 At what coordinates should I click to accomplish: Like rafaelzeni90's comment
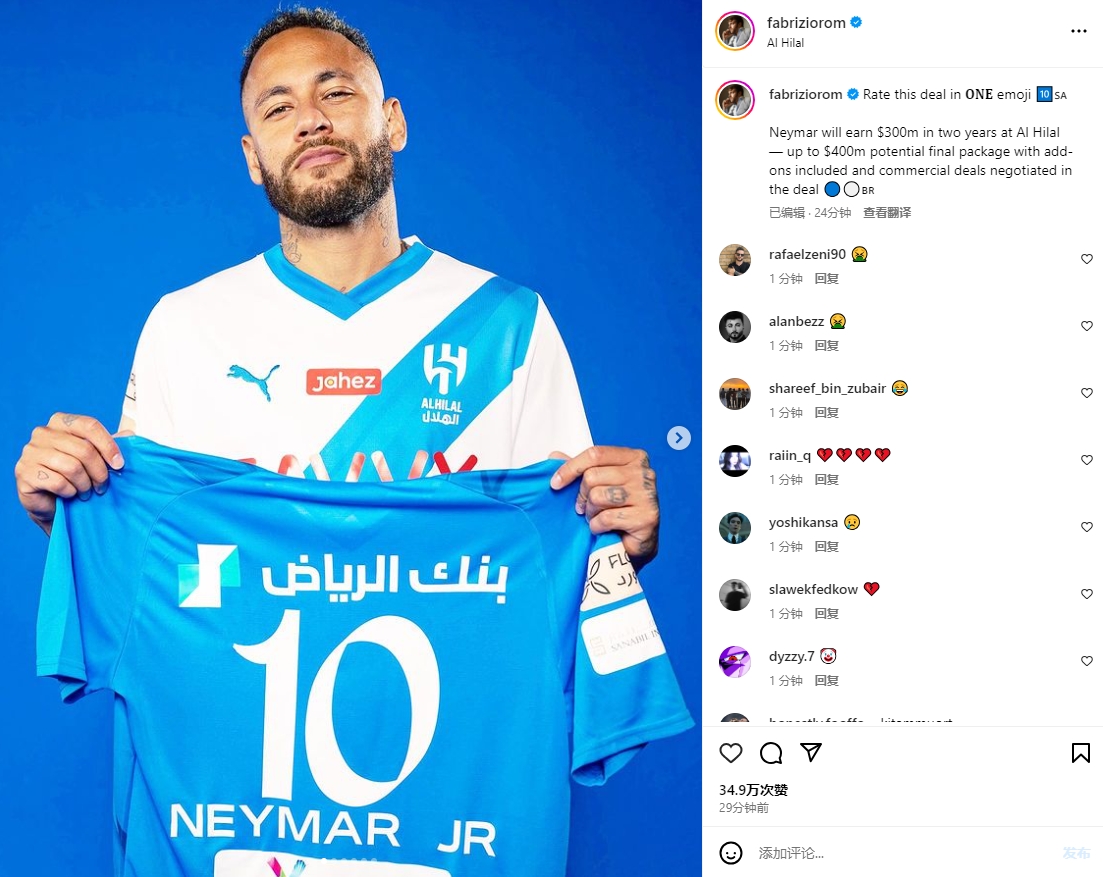pyautogui.click(x=1087, y=259)
